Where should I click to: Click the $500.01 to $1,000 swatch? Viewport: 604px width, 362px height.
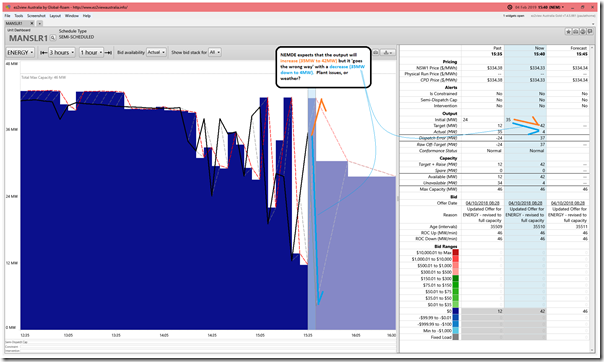coord(456,266)
